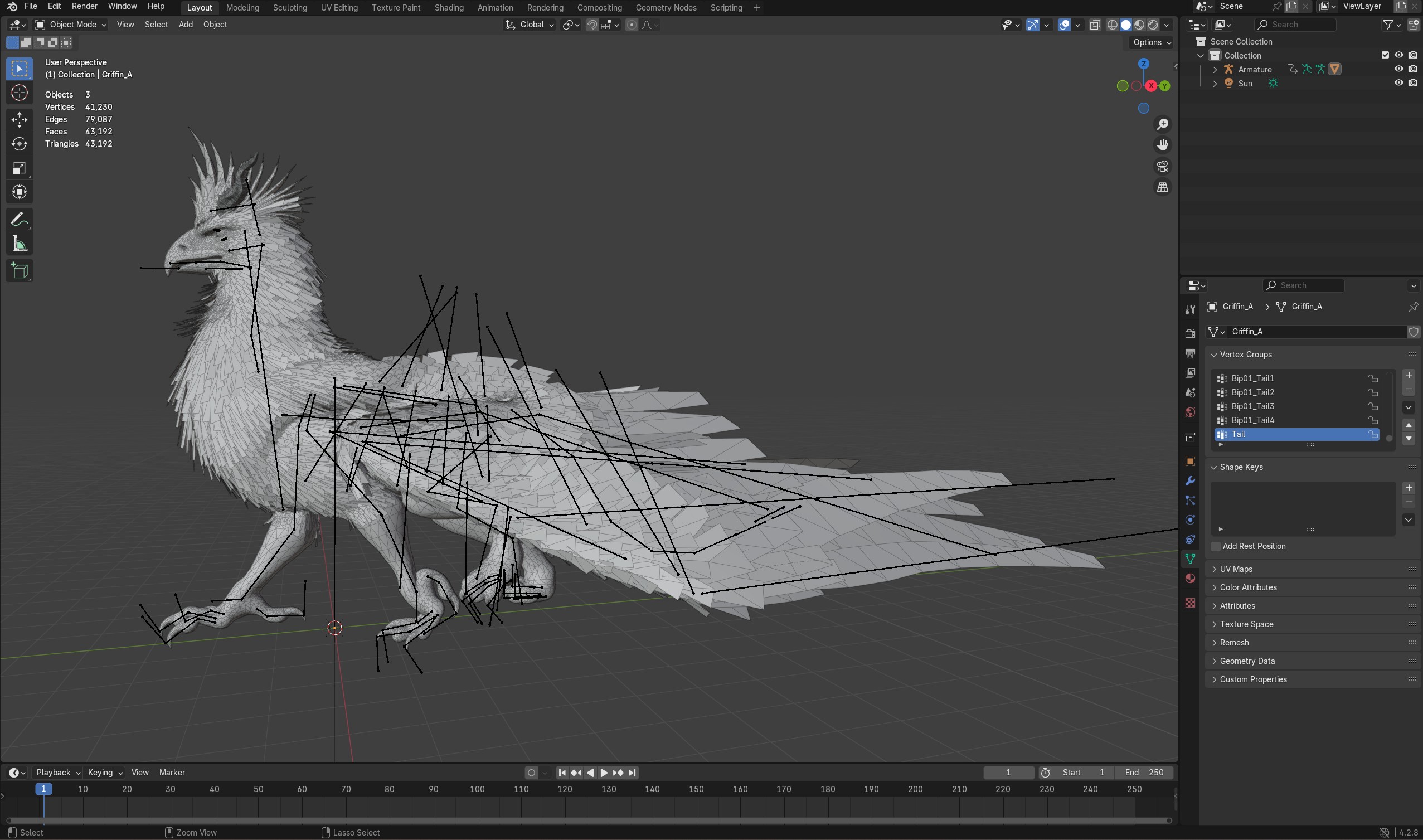The width and height of the screenshot is (1423, 840).
Task: Select the Scale tool
Action: [20, 168]
